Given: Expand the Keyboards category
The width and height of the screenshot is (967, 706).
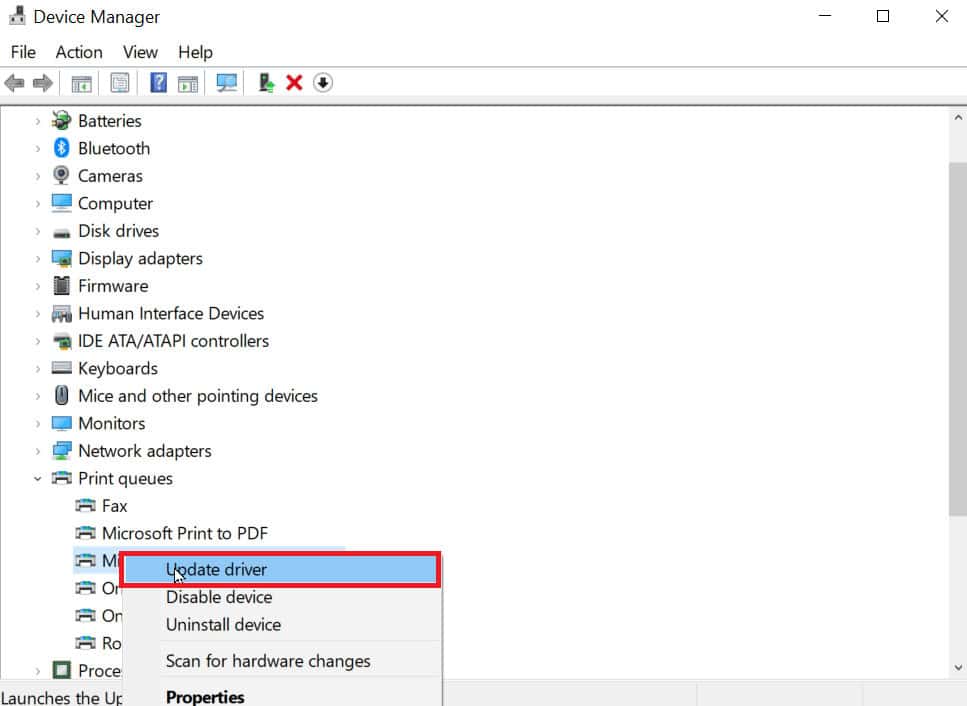Looking at the screenshot, I should [38, 369].
